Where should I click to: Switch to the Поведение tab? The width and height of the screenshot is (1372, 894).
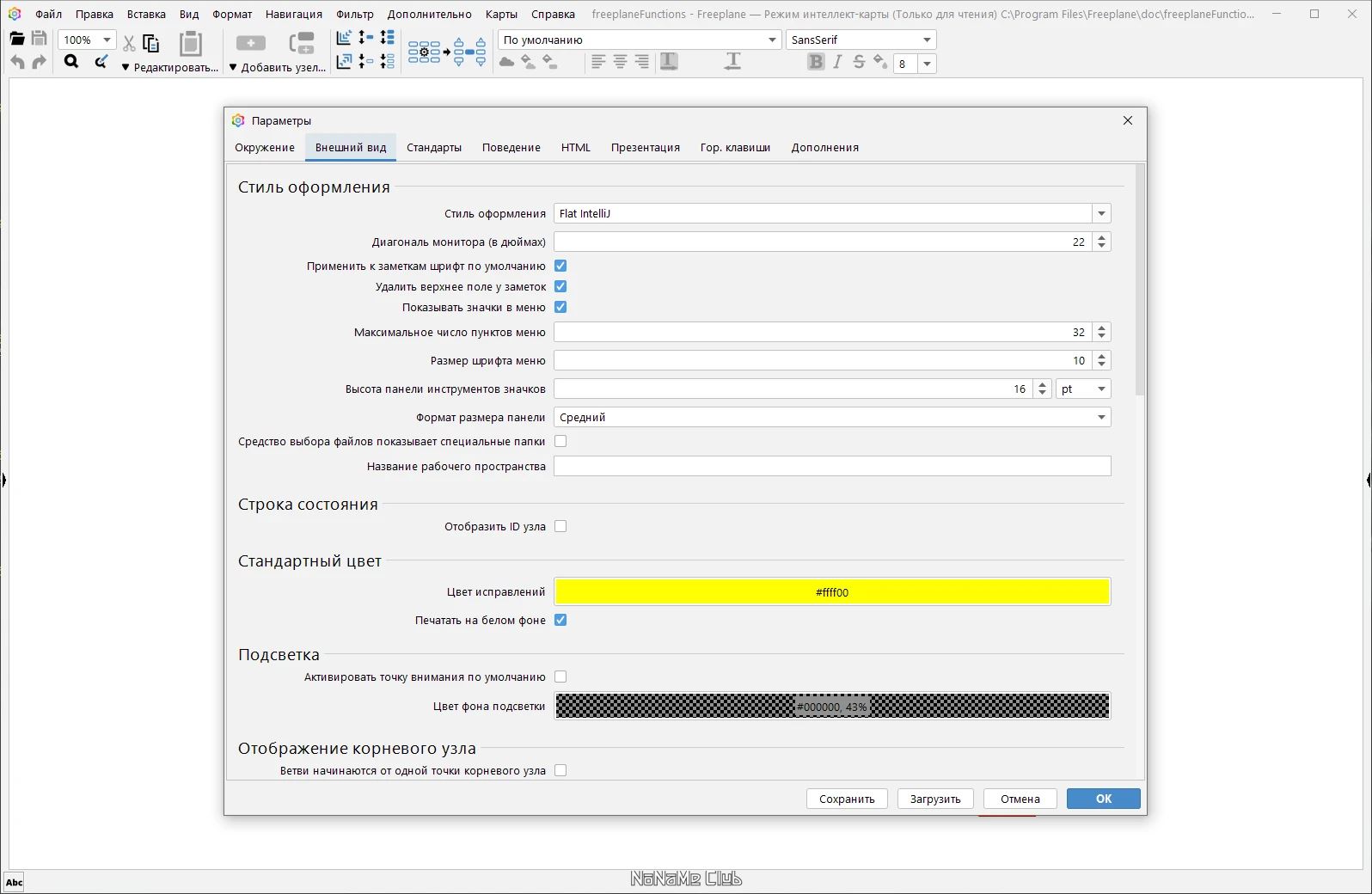pyautogui.click(x=511, y=148)
